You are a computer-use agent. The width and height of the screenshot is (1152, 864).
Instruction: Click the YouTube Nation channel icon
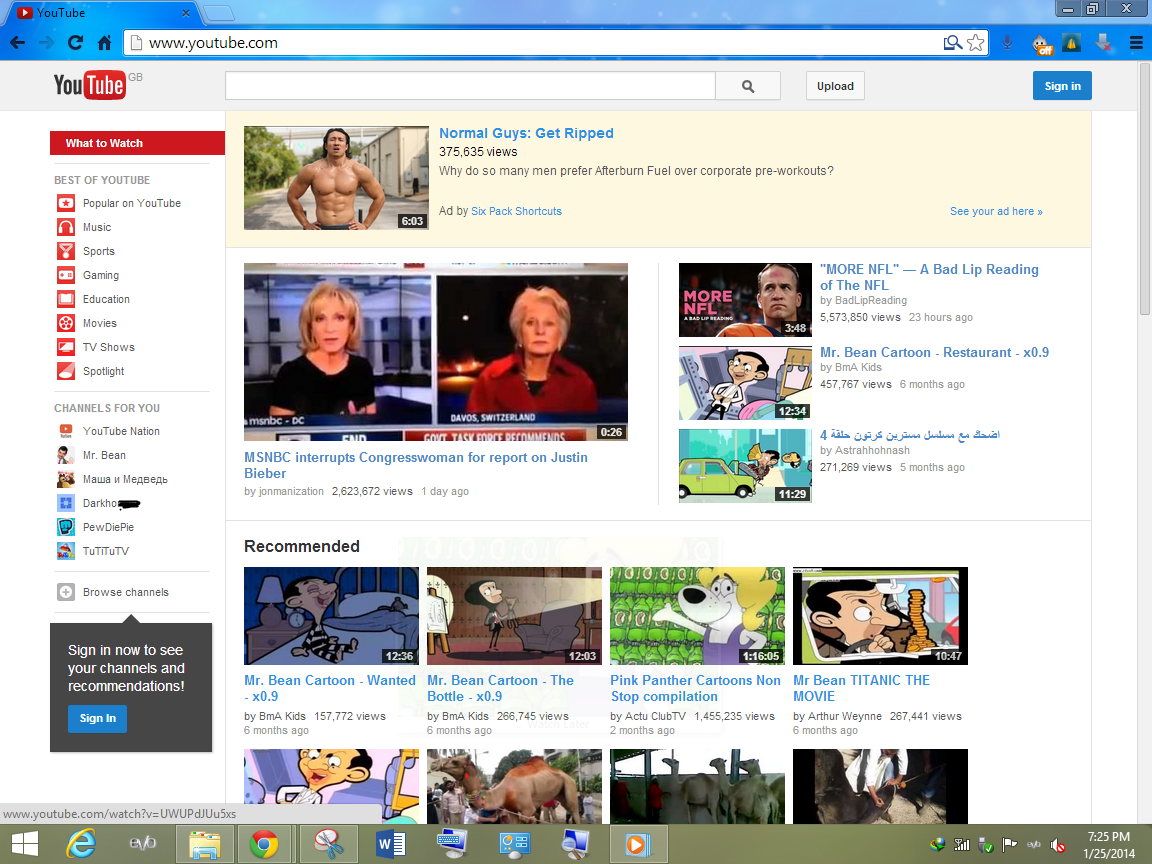pos(66,431)
